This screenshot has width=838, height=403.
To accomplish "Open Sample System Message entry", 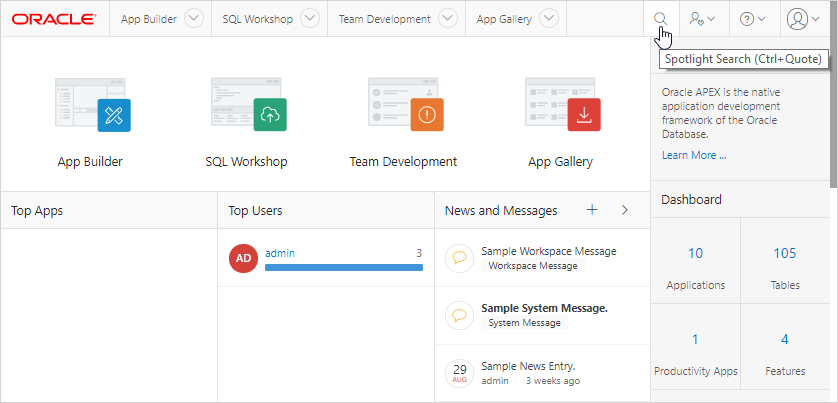I will (544, 308).
